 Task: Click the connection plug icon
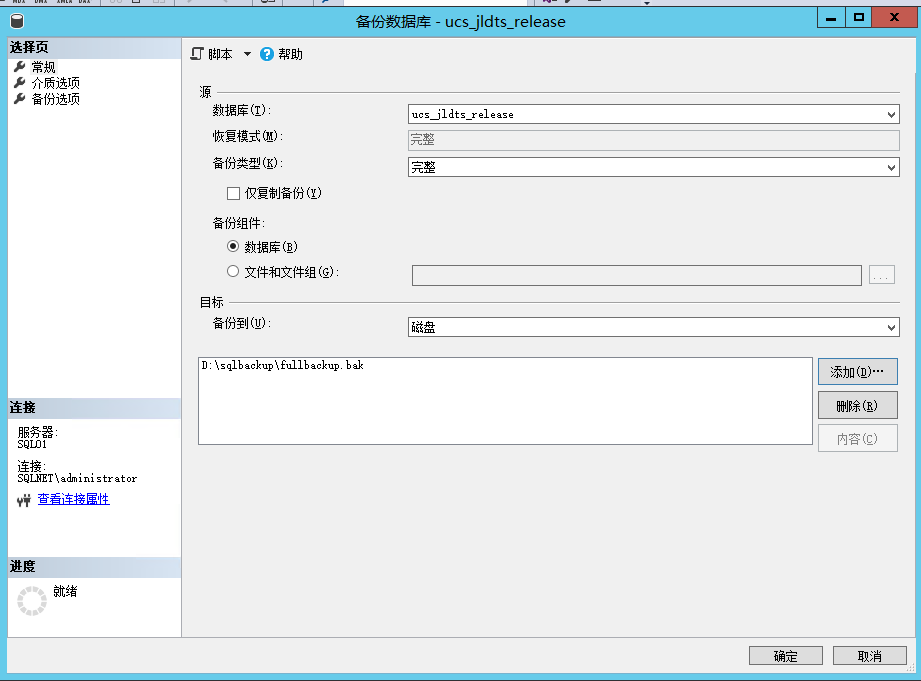click(23, 500)
